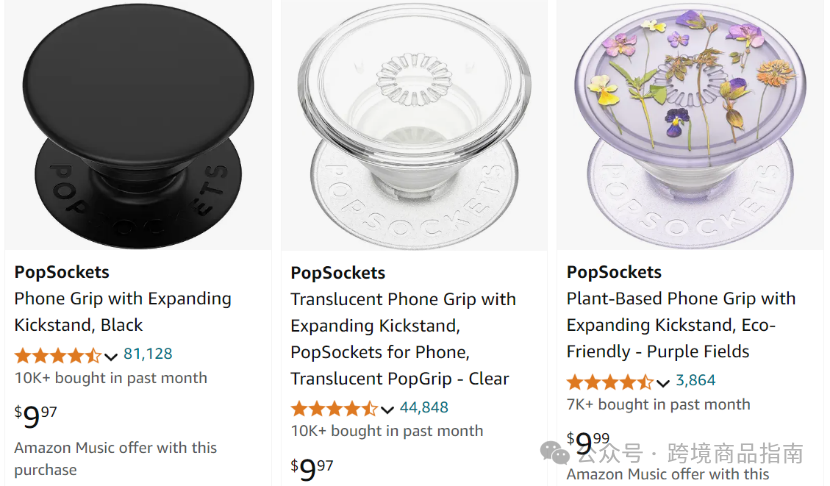The image size is (830, 486).
Task: Expand rating chevron beside 44,848 reviews
Action: [x=387, y=410]
